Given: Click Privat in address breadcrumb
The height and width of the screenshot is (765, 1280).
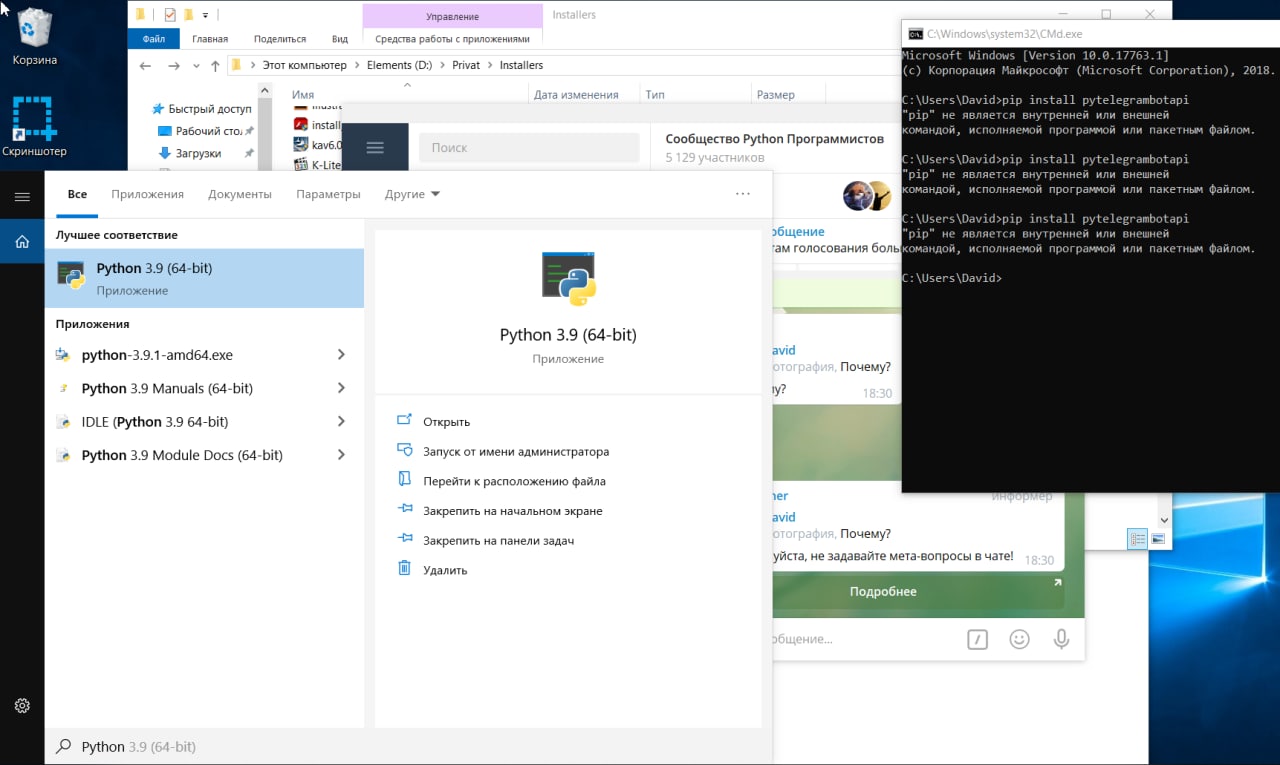Looking at the screenshot, I should (465, 65).
